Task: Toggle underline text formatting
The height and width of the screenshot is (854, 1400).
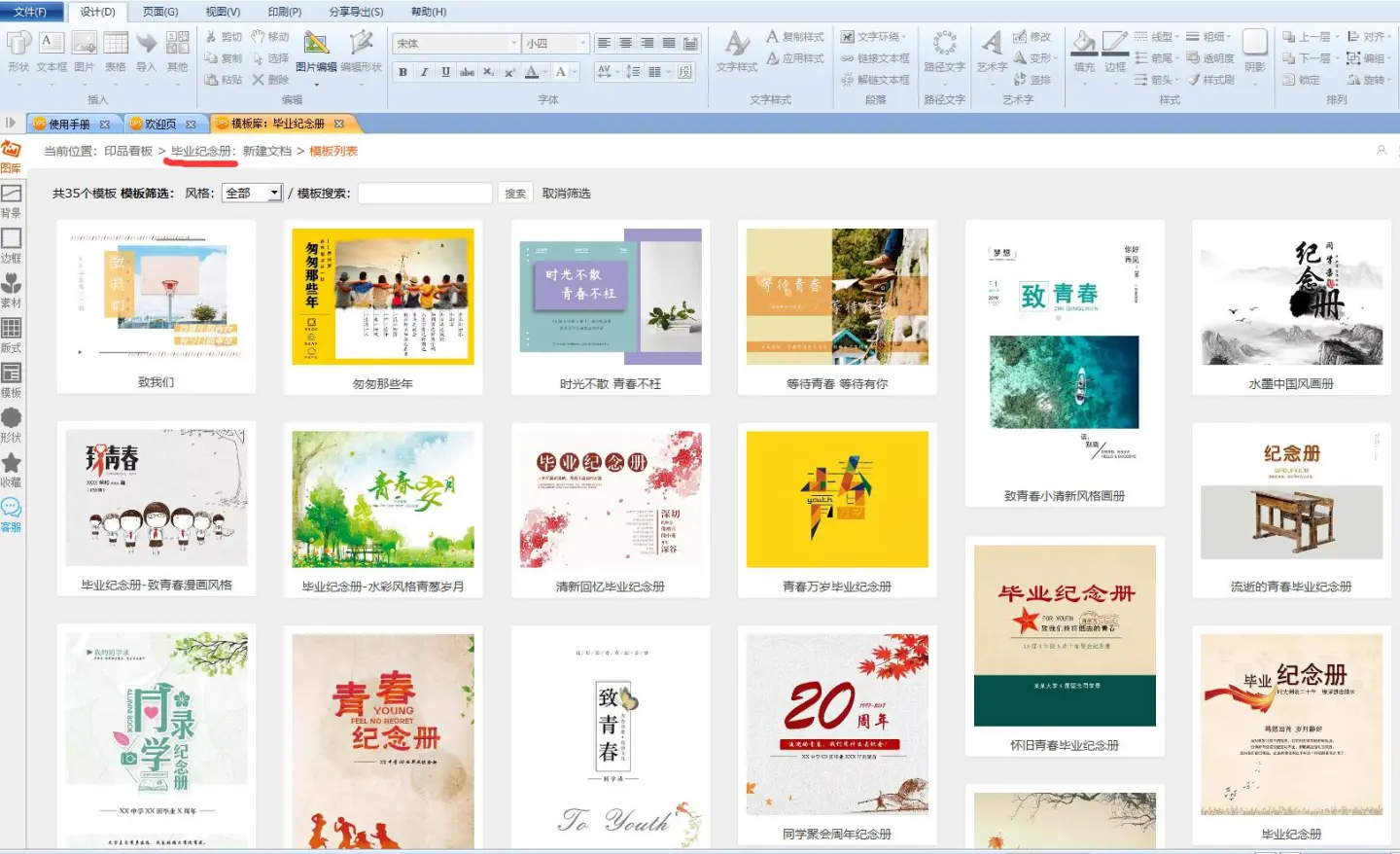Action: coord(445,72)
